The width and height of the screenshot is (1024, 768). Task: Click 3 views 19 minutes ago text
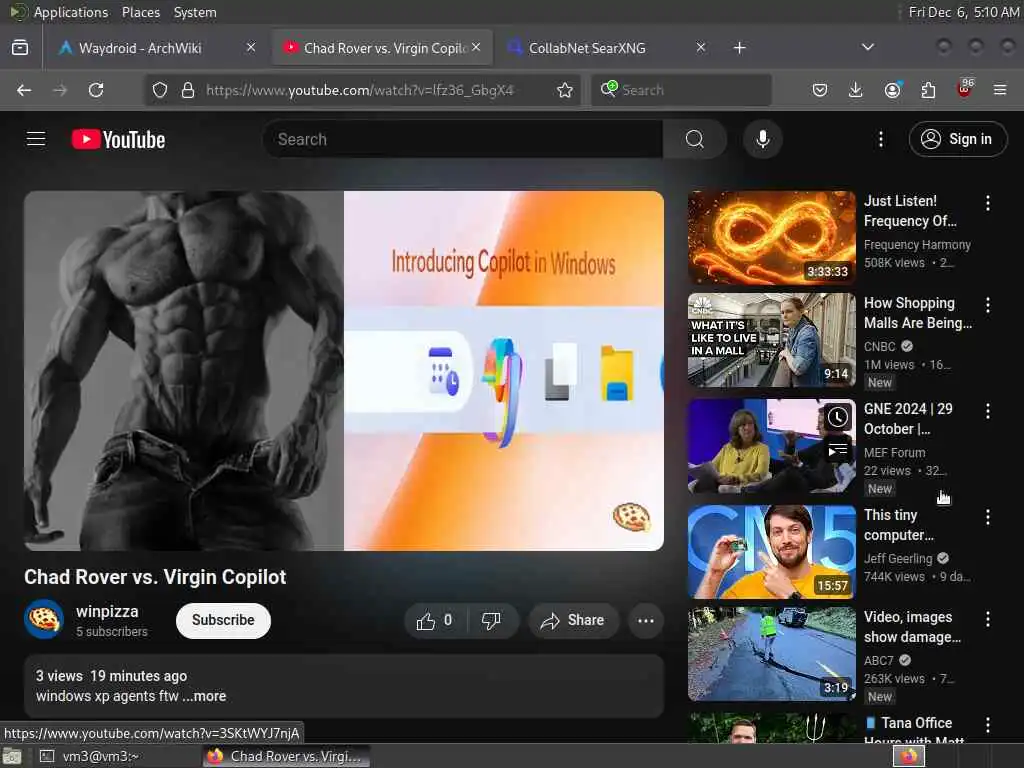coord(111,676)
